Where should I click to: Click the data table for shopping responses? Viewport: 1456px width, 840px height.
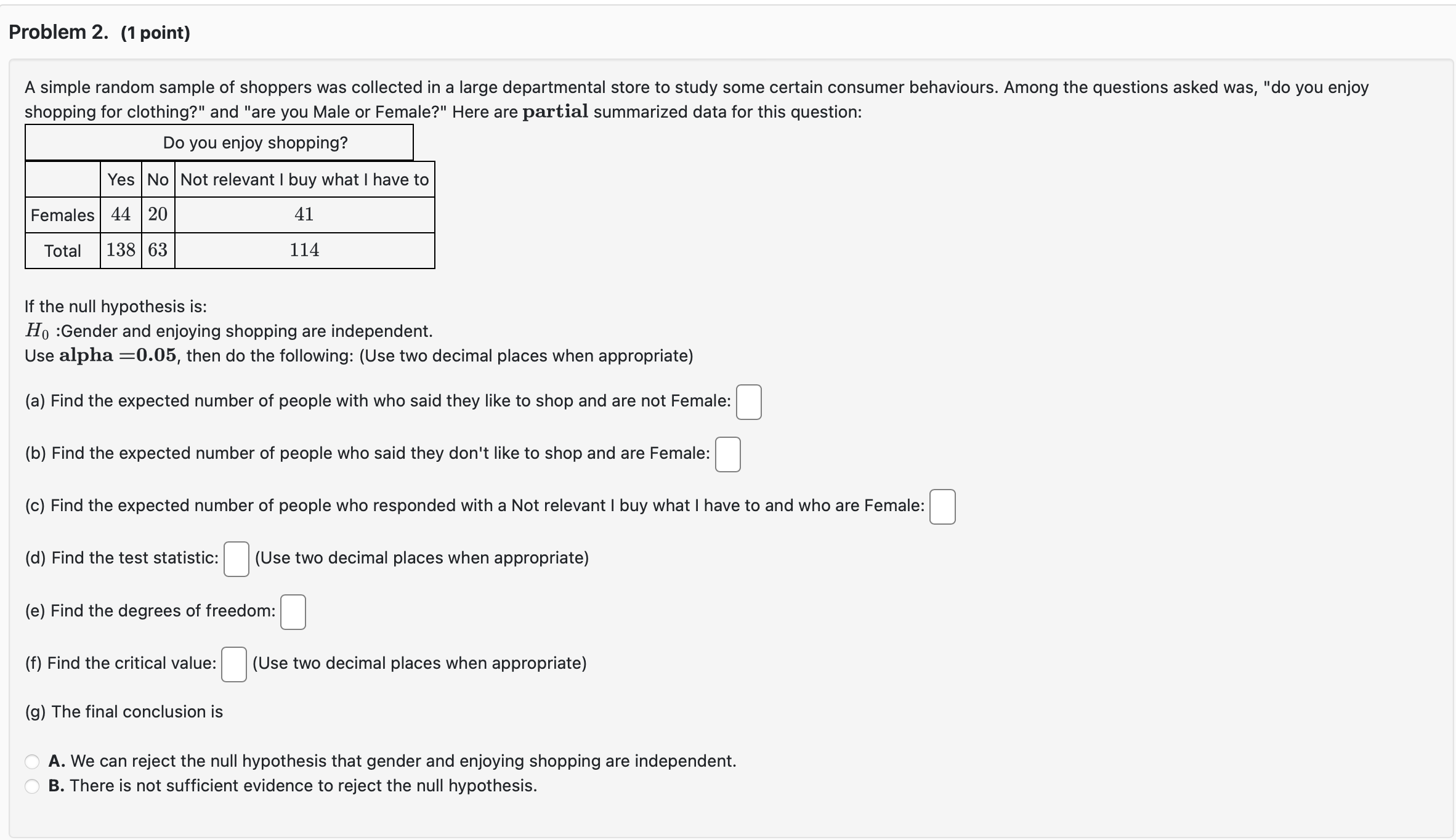tap(230, 203)
